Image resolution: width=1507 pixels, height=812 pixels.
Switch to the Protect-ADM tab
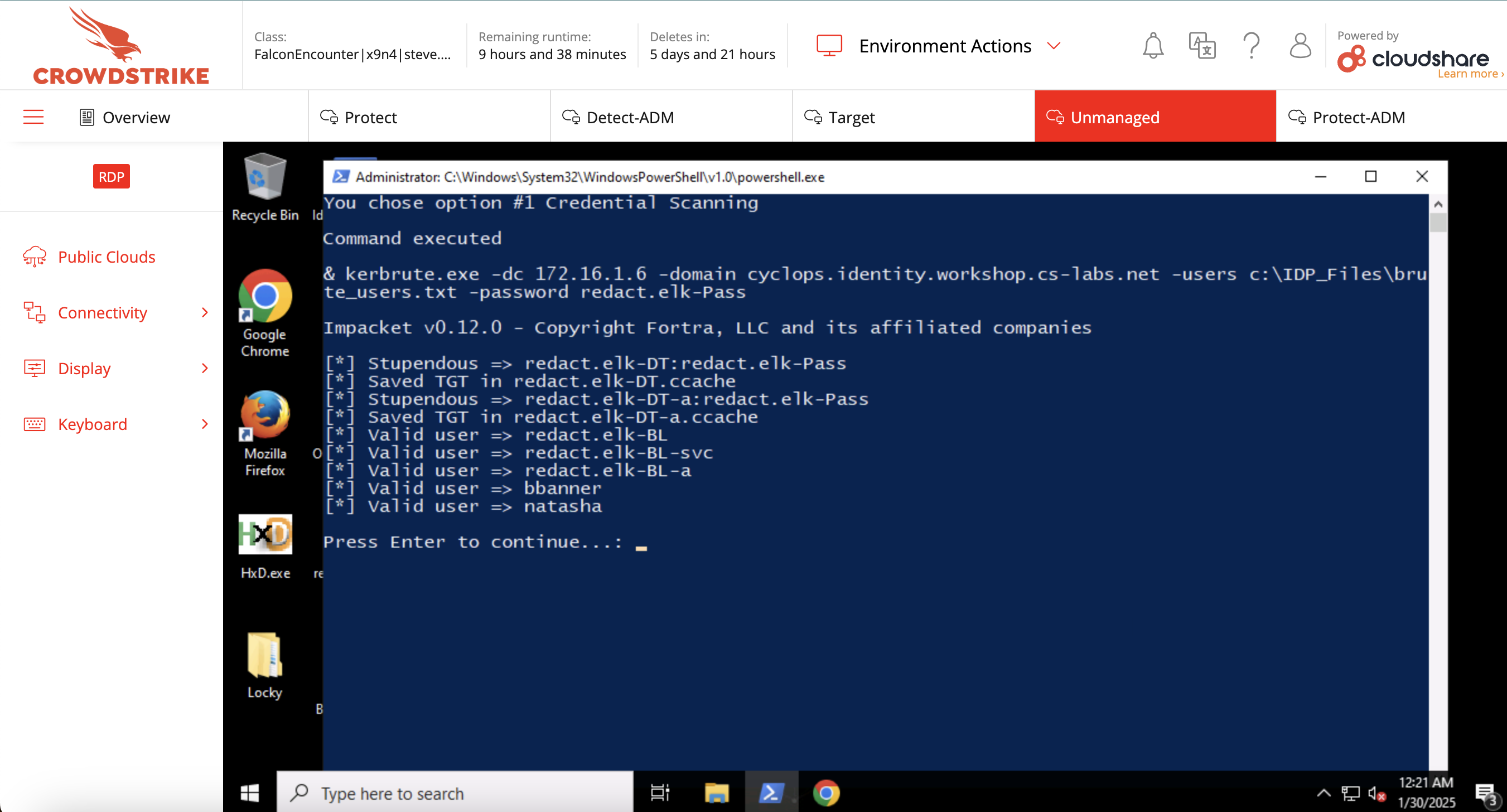pos(1391,117)
